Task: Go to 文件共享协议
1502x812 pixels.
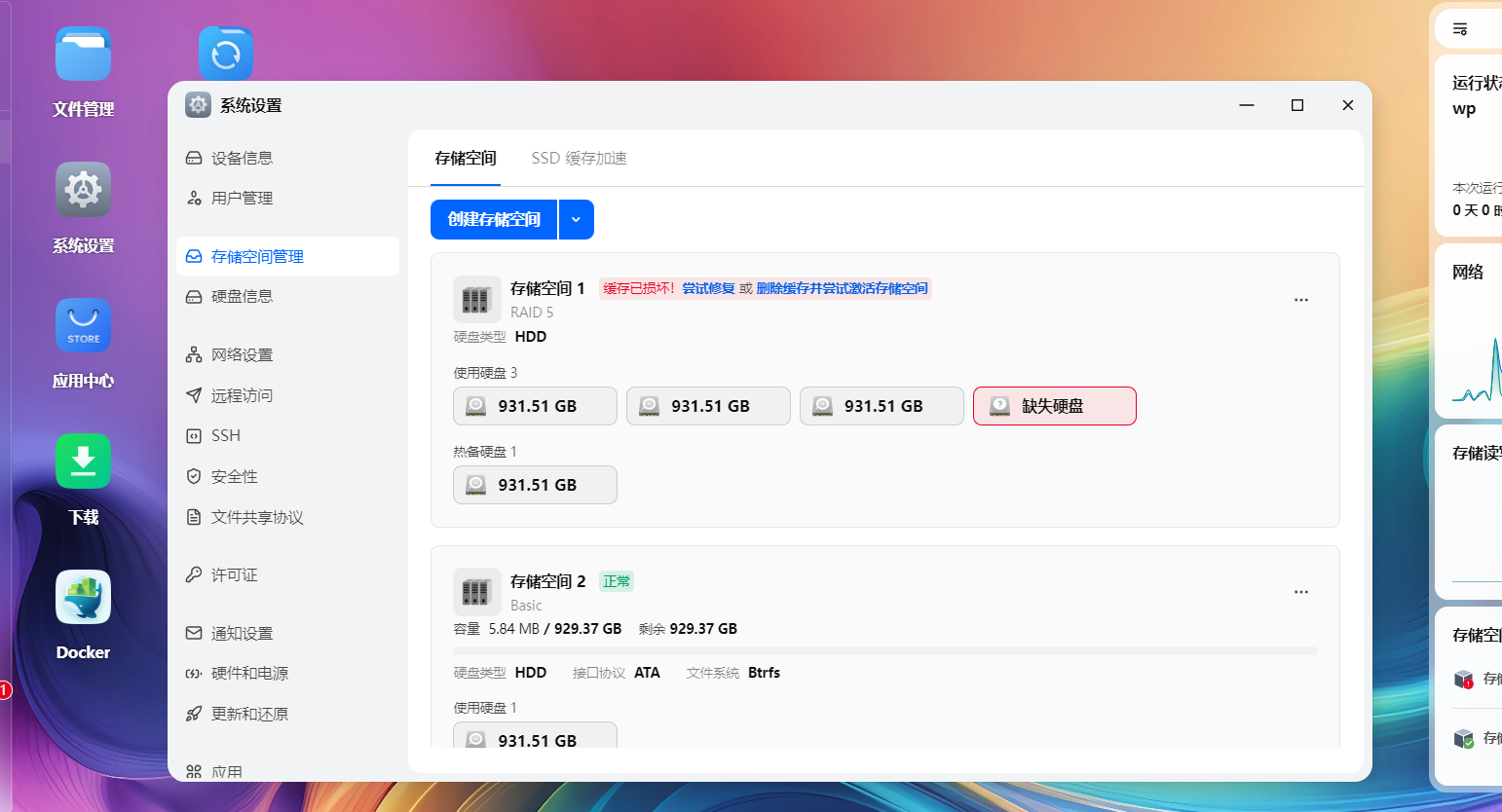Action: [287, 517]
